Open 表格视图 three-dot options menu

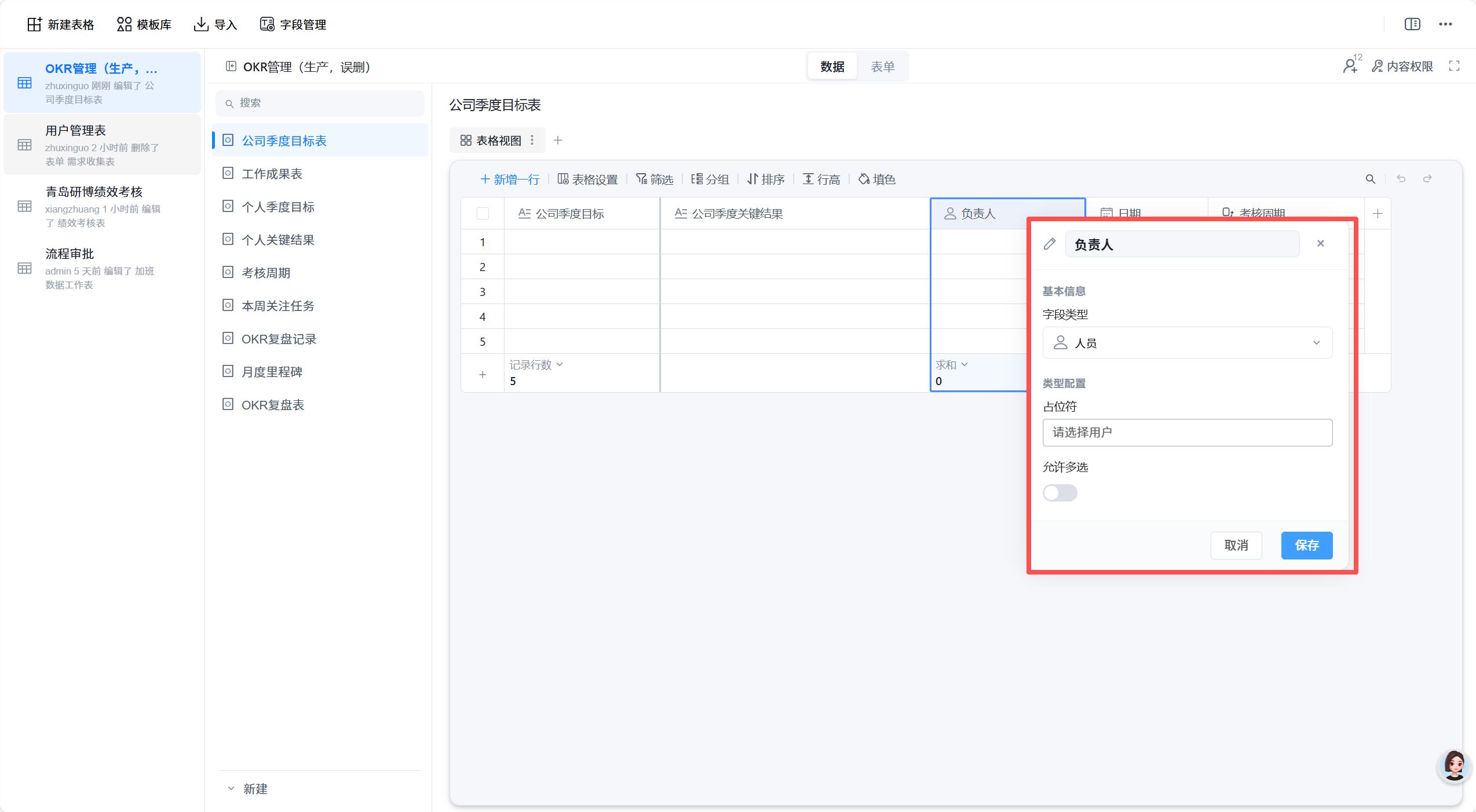pos(532,140)
